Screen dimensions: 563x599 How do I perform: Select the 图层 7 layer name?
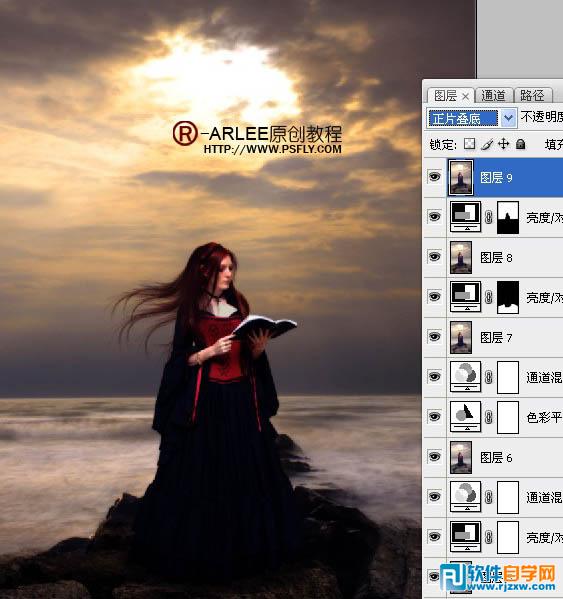[496, 337]
